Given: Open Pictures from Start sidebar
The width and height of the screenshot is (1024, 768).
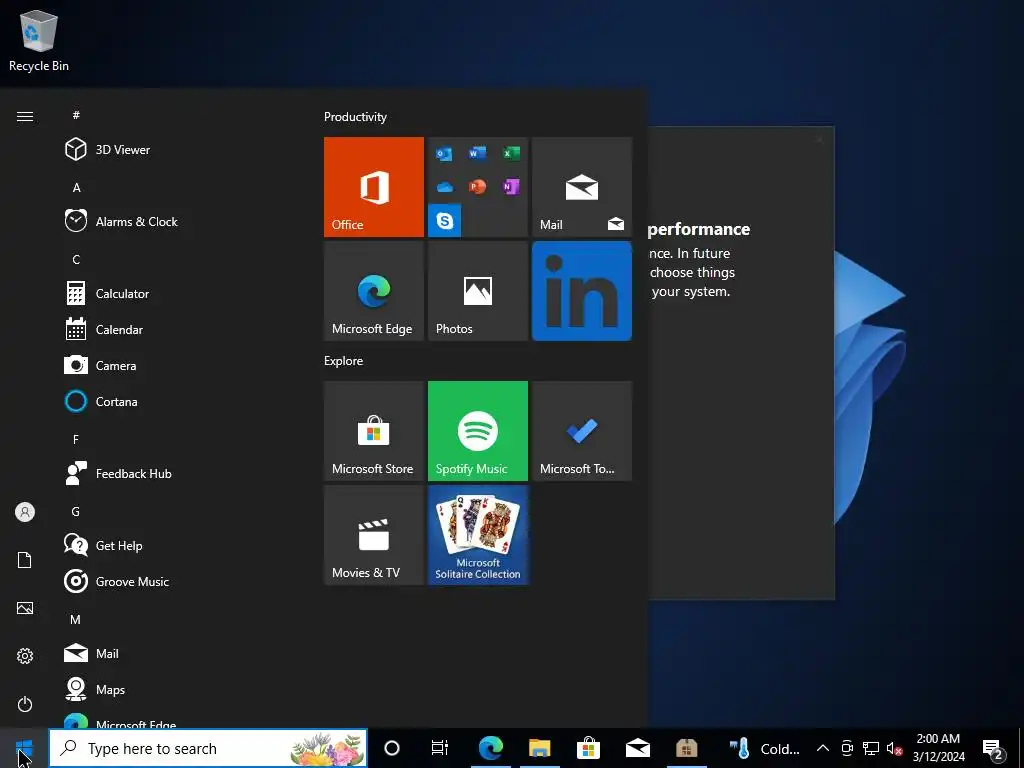Looking at the screenshot, I should [x=25, y=608].
